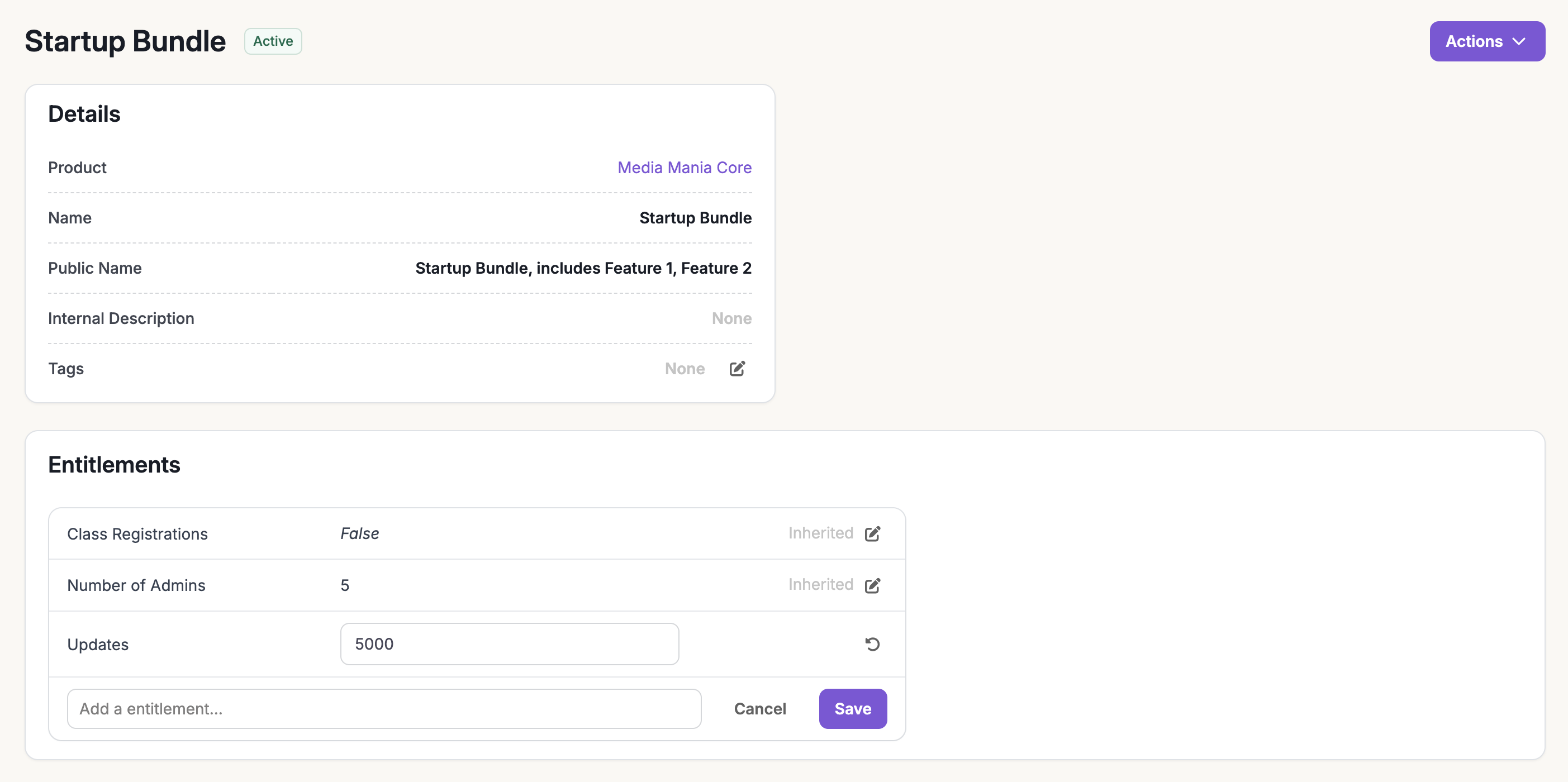
Task: Click the Active status badge
Action: (273, 41)
